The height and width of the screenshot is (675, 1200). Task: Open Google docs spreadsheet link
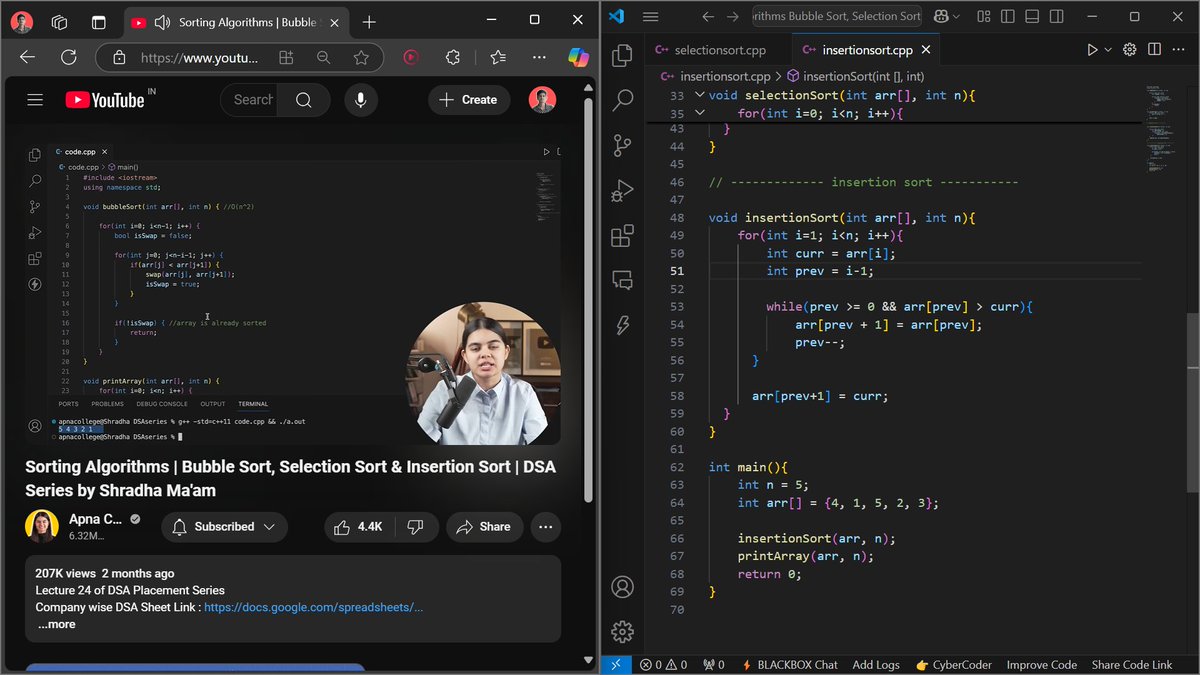tap(313, 607)
